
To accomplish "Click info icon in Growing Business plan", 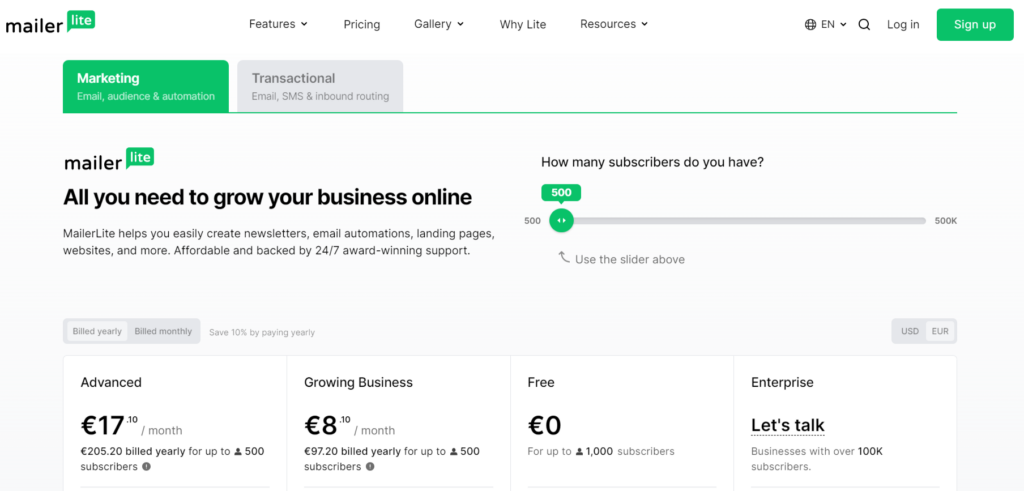I will pos(370,467).
